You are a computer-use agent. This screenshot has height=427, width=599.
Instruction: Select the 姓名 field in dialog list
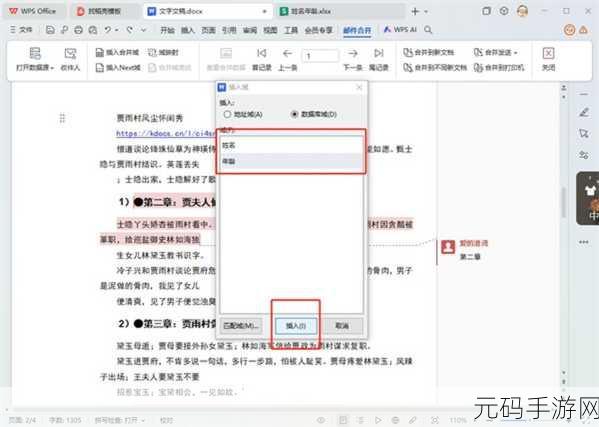click(291, 145)
